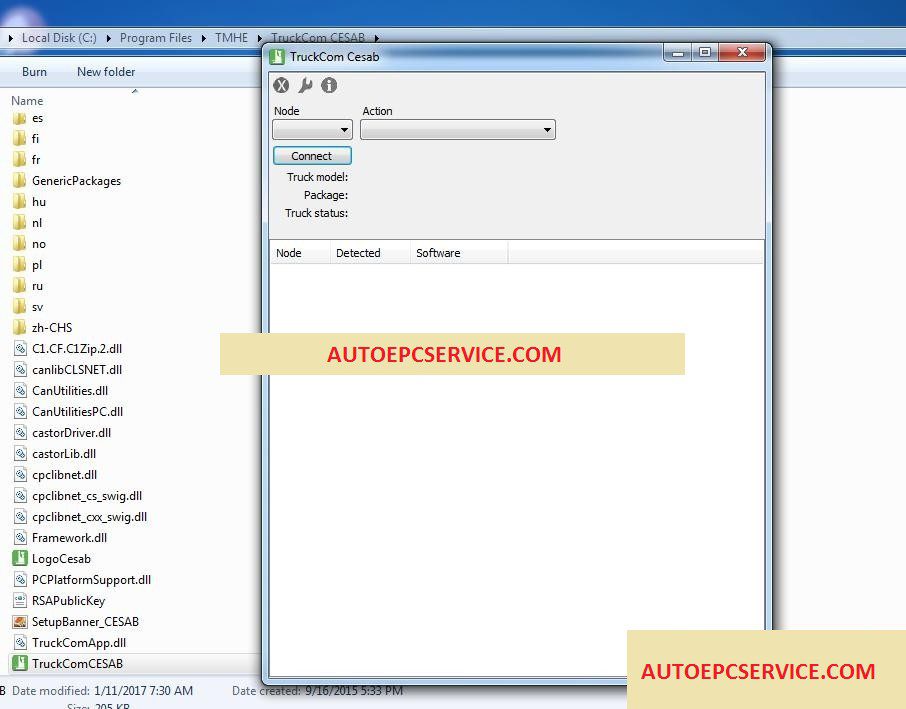Image resolution: width=906 pixels, height=709 pixels.
Task: Click Burn in Explorer toolbar
Action: click(x=35, y=72)
